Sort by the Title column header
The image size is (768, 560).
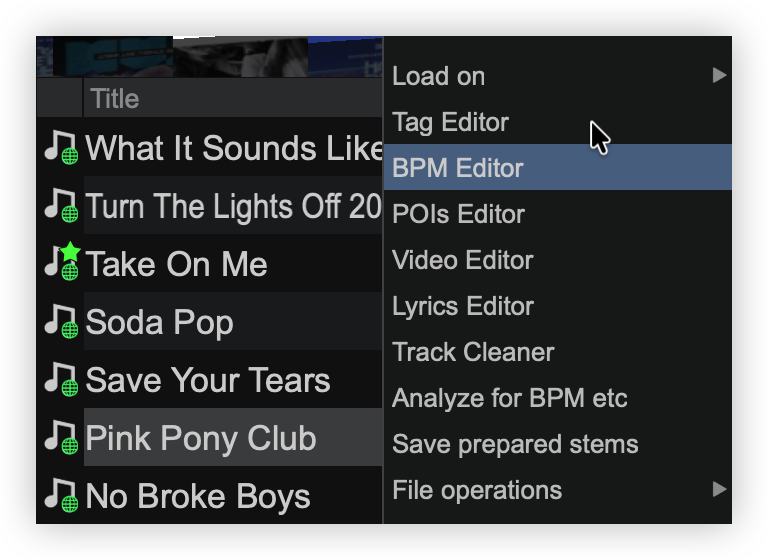(115, 98)
